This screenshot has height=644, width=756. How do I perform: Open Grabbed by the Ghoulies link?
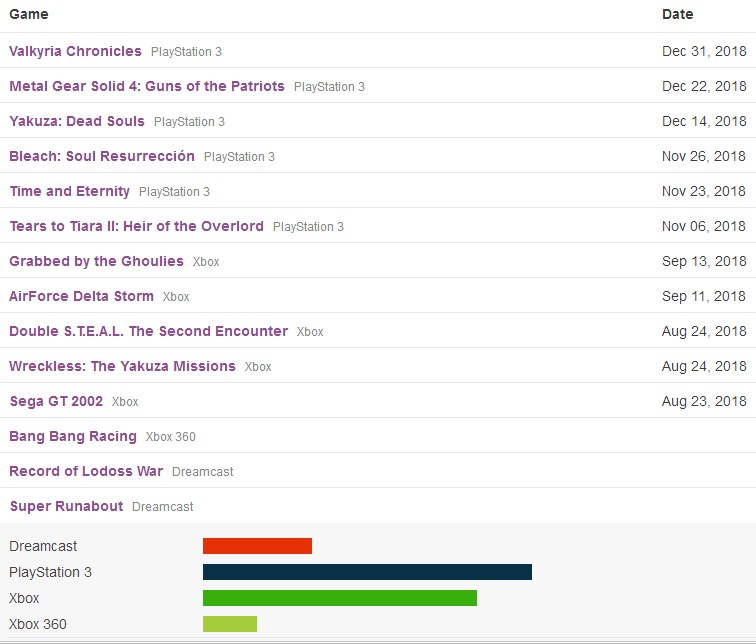(x=96, y=261)
